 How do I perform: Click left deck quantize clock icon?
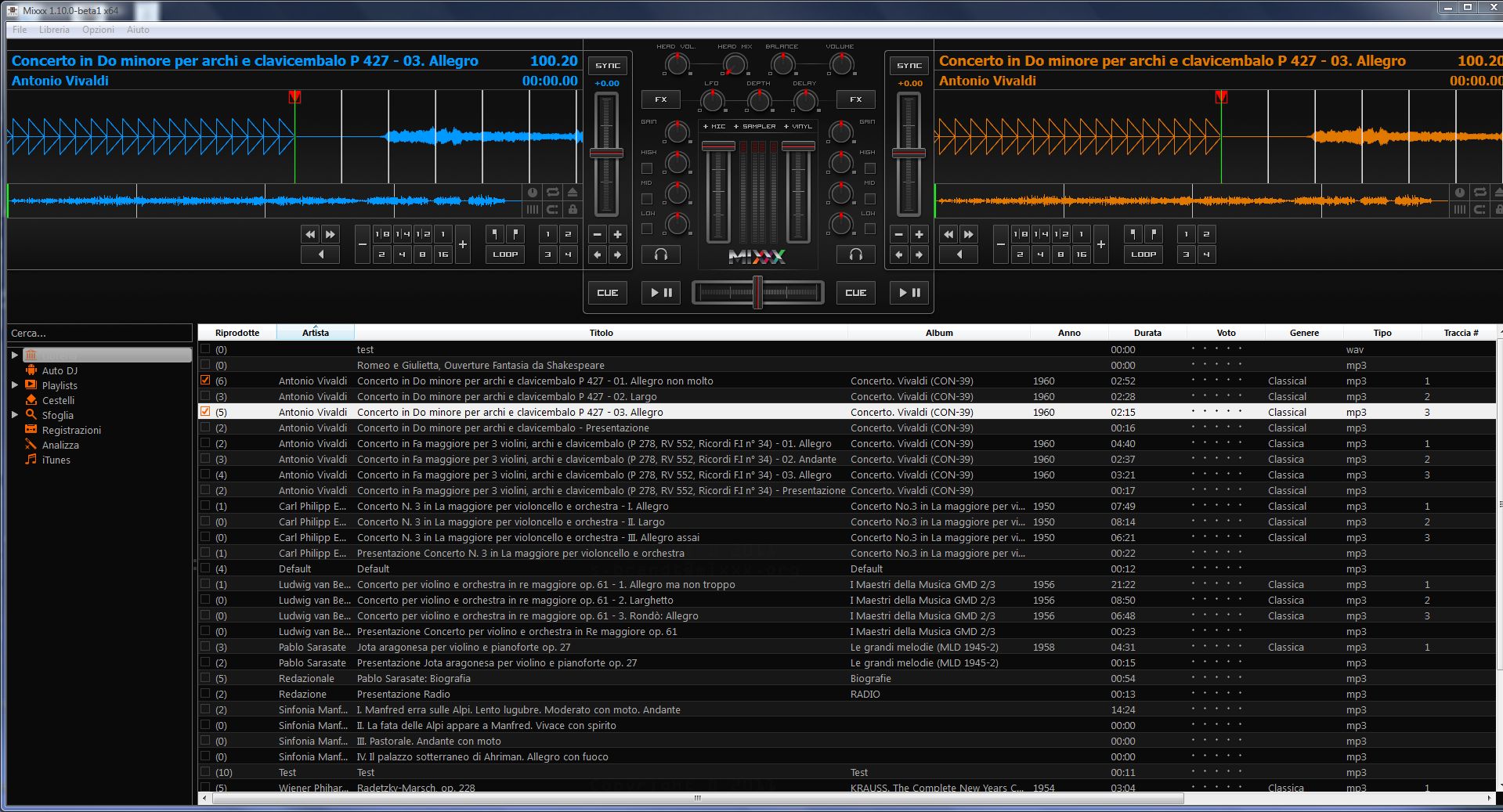[533, 193]
